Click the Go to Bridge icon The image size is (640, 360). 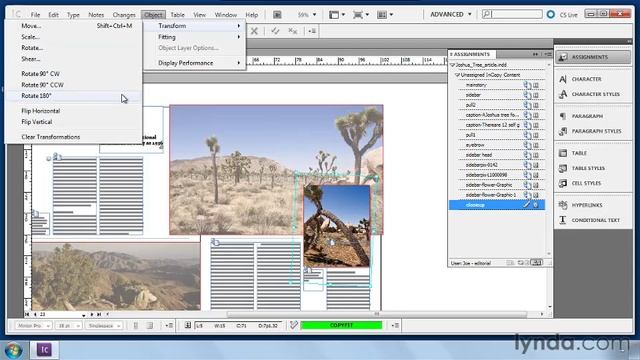point(277,15)
